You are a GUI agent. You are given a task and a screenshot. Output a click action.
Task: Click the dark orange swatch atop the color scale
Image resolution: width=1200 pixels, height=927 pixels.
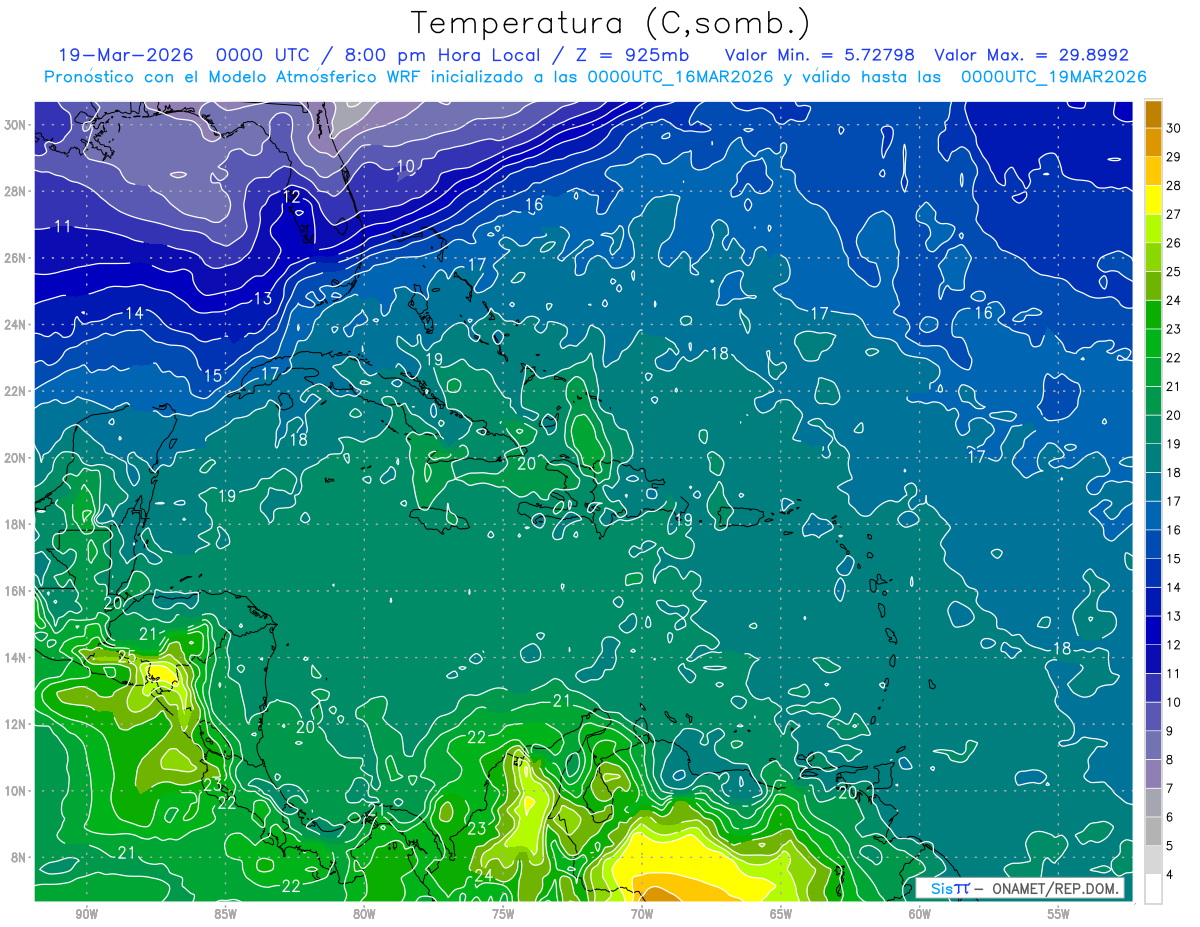tap(1153, 114)
